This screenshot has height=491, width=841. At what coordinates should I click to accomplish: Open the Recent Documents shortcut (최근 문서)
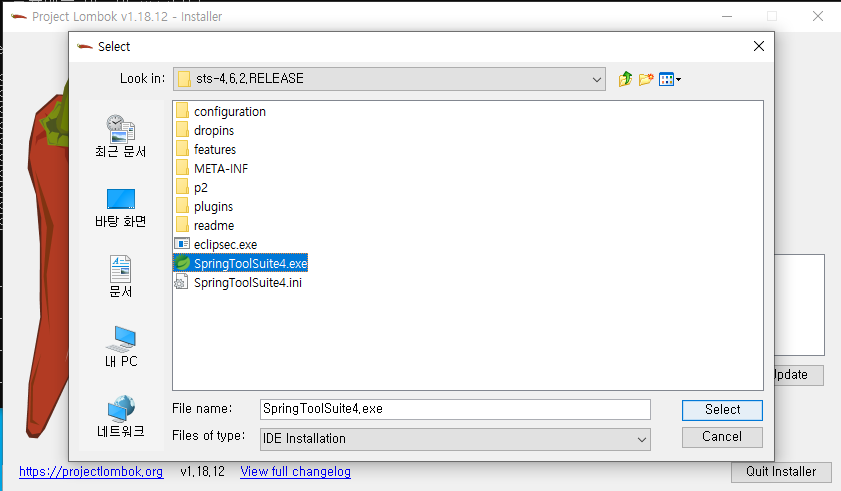(x=120, y=136)
